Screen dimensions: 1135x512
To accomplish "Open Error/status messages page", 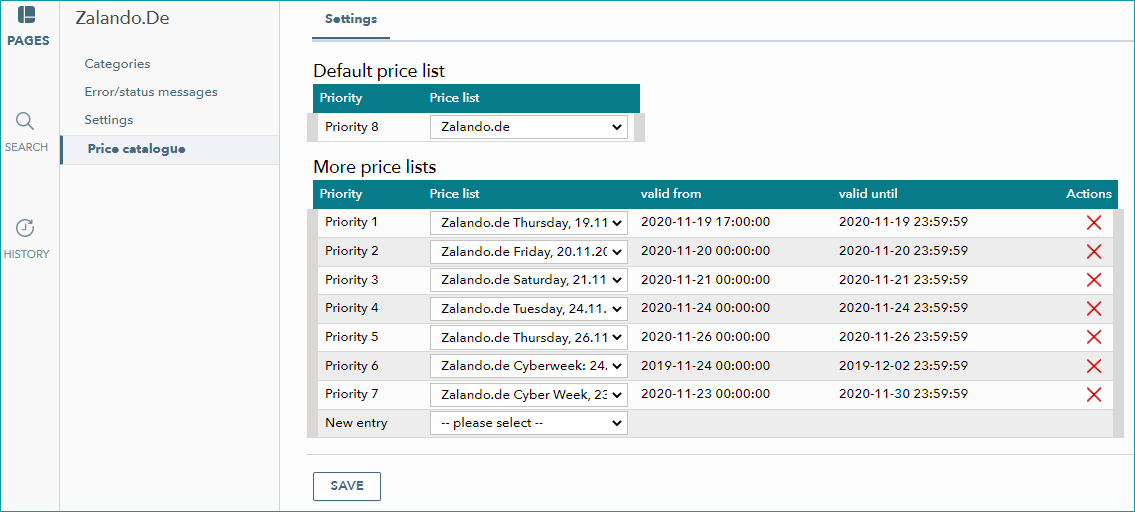I will (151, 92).
